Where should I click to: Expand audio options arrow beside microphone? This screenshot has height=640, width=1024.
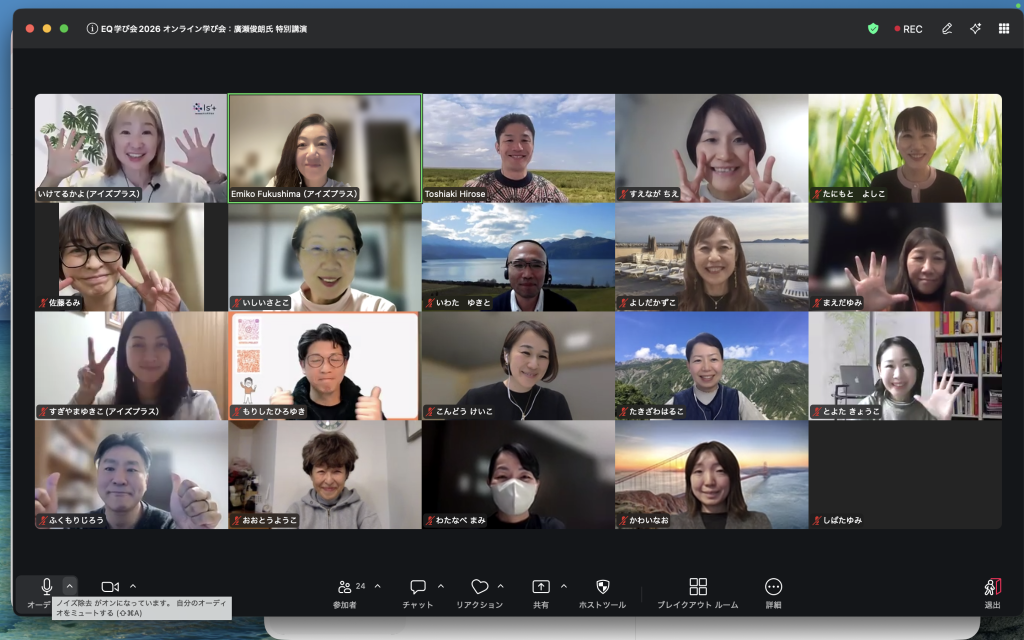tap(70, 586)
